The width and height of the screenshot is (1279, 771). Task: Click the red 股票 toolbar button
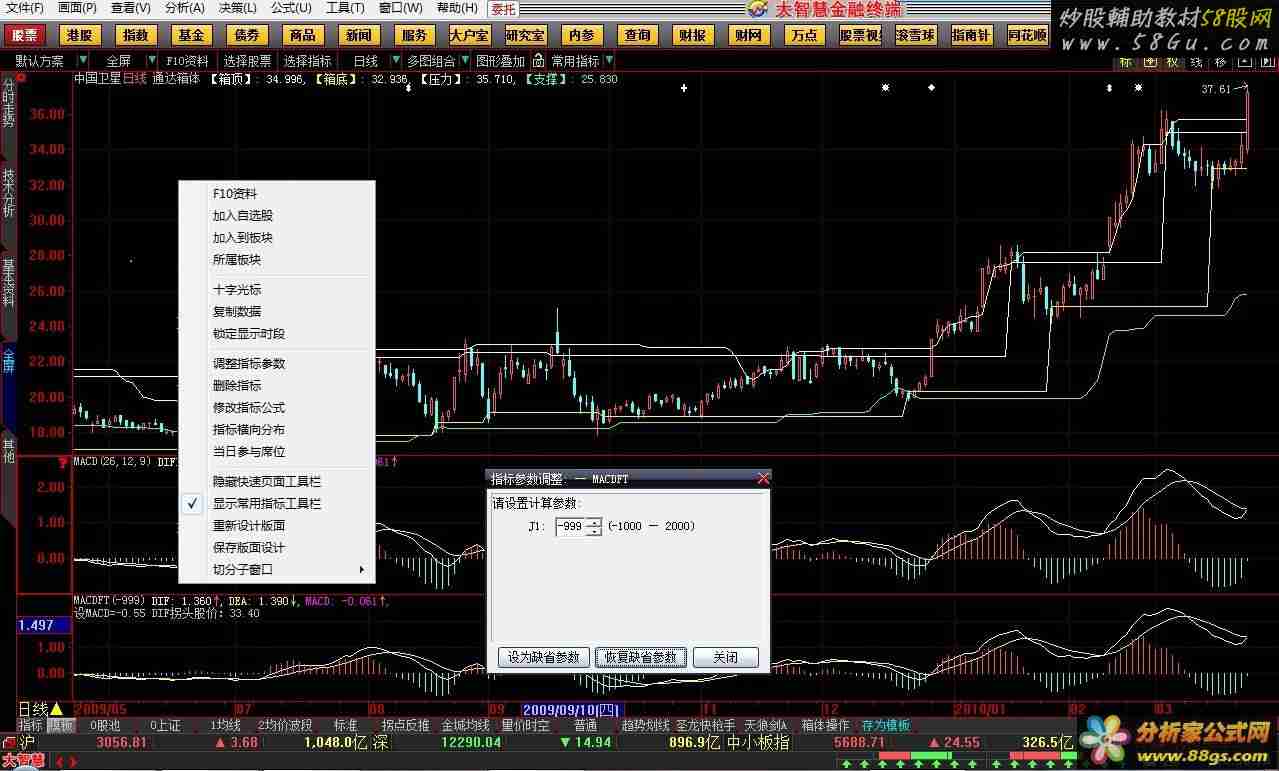coord(24,35)
